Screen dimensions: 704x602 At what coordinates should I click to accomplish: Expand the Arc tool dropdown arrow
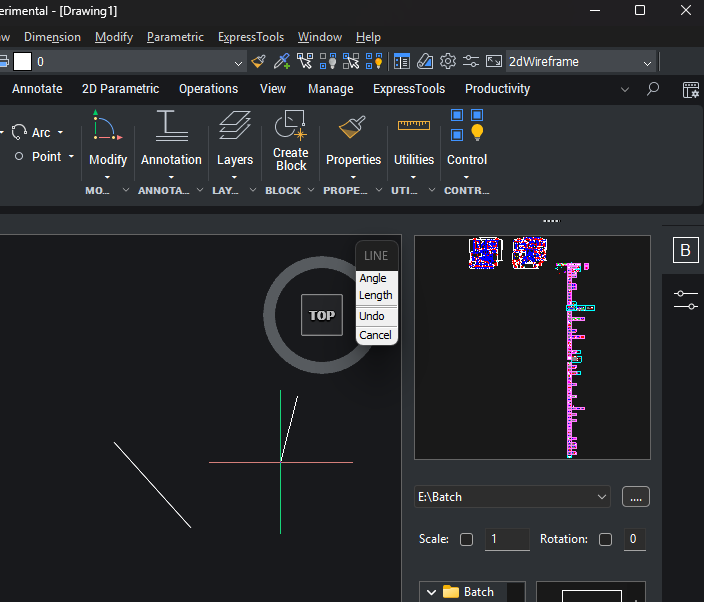pyautogui.click(x=61, y=132)
